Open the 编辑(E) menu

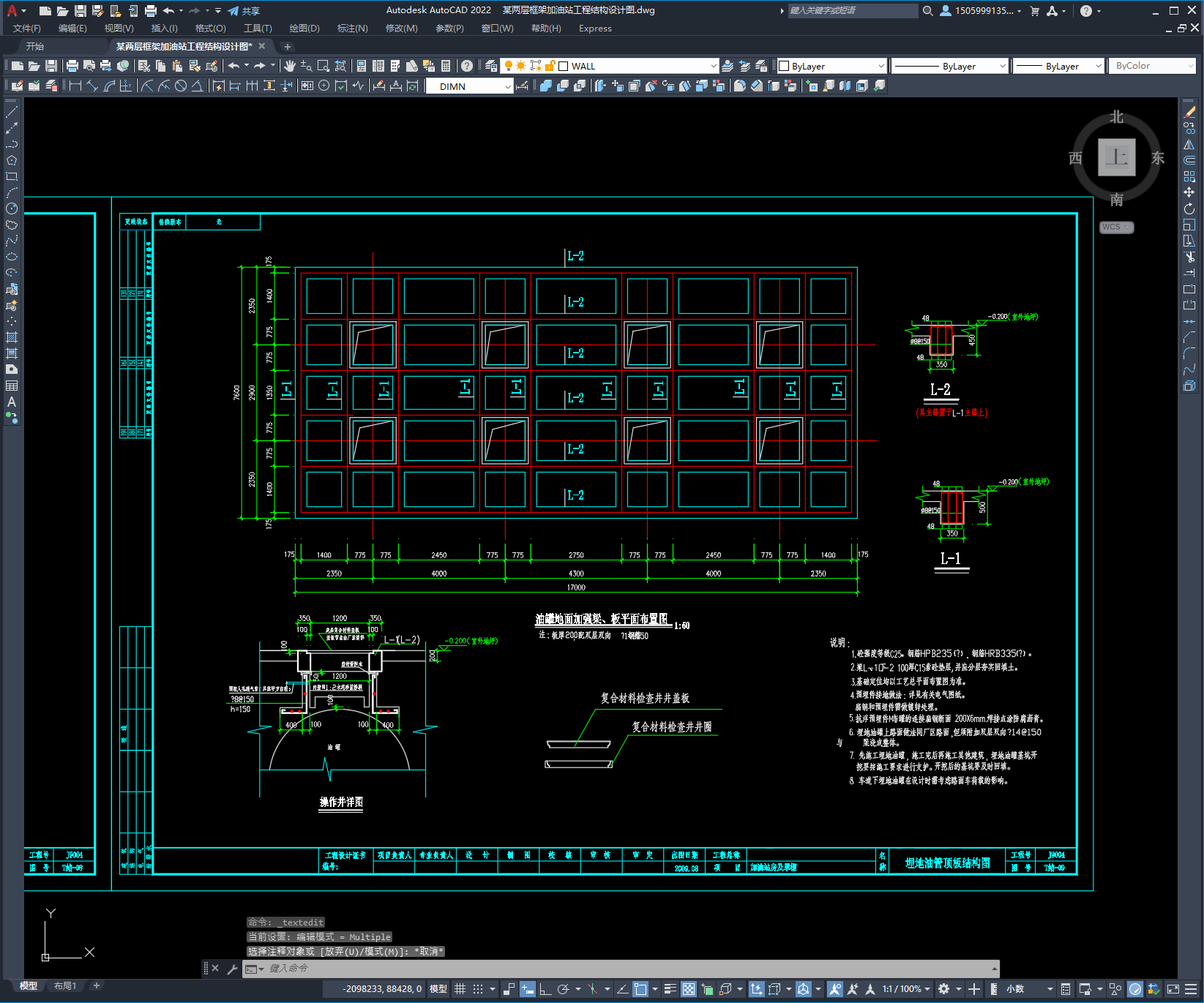click(72, 29)
